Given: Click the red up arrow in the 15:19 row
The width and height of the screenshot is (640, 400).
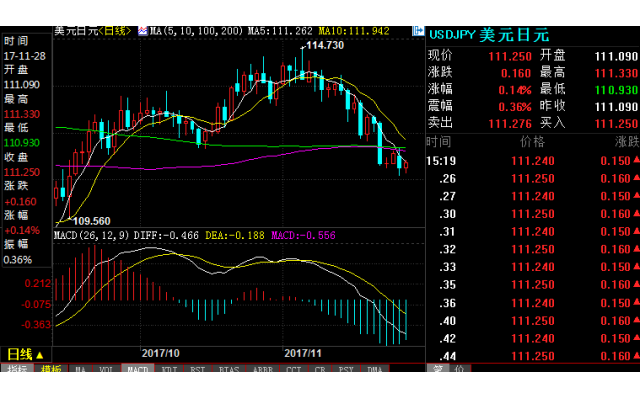Looking at the screenshot, I should click(x=633, y=161).
